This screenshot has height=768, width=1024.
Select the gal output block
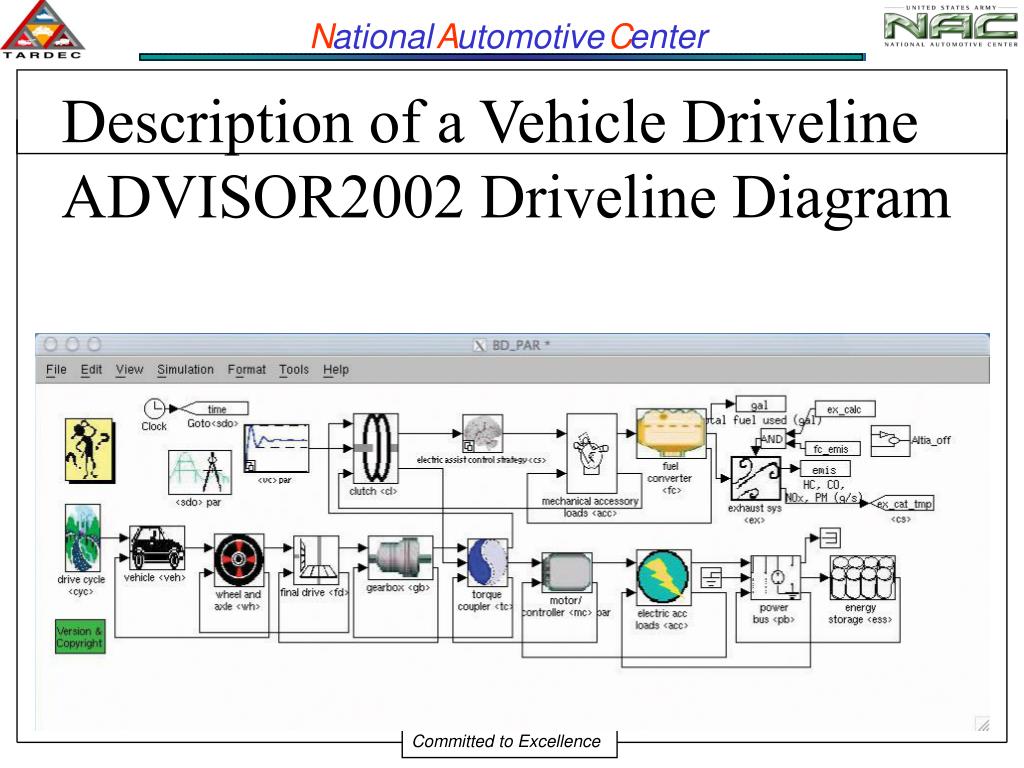click(760, 404)
